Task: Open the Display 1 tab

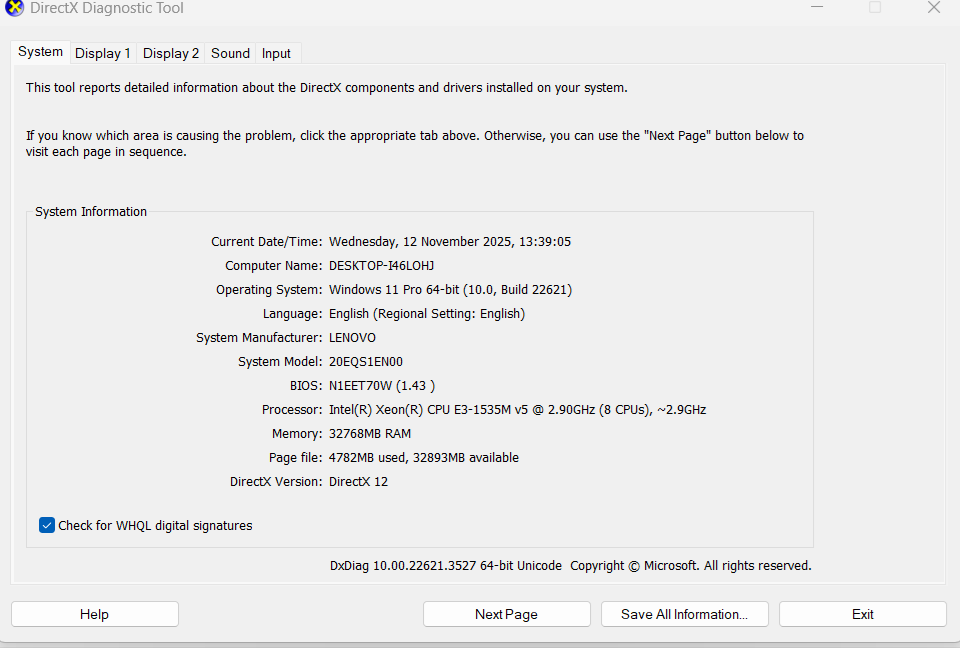Action: tap(102, 53)
